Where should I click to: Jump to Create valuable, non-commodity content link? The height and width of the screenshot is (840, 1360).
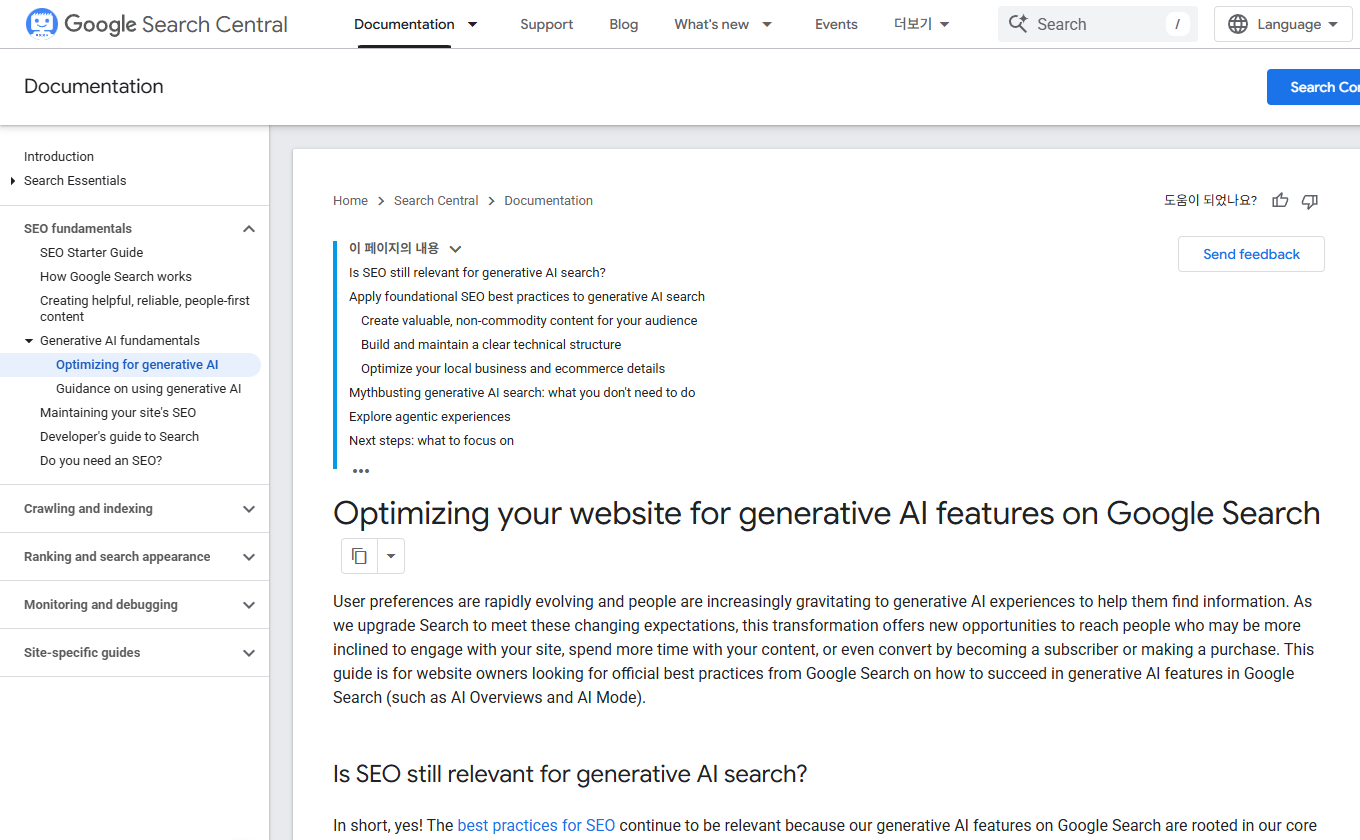tap(529, 321)
